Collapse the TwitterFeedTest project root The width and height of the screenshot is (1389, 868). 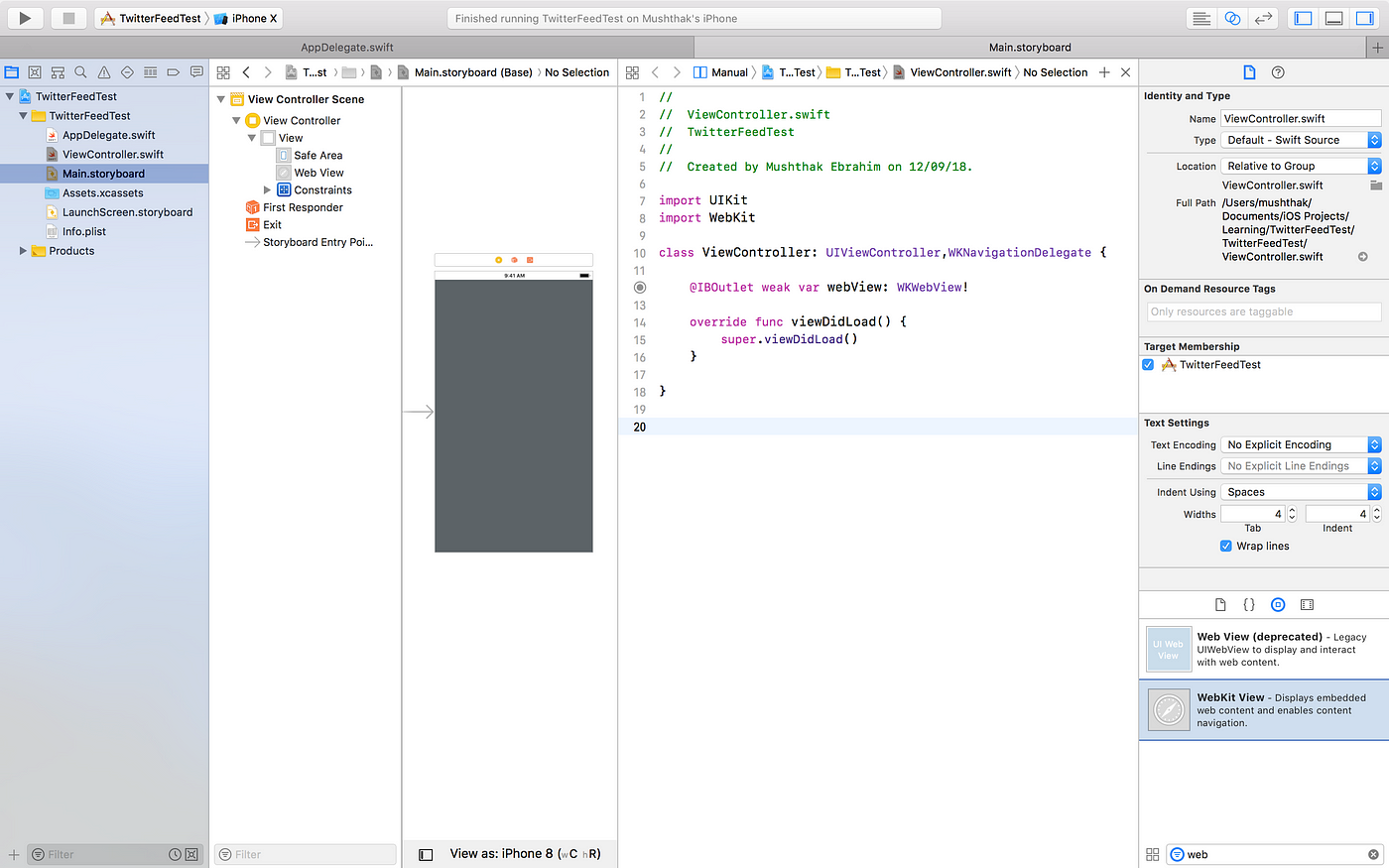pyautogui.click(x=10, y=96)
